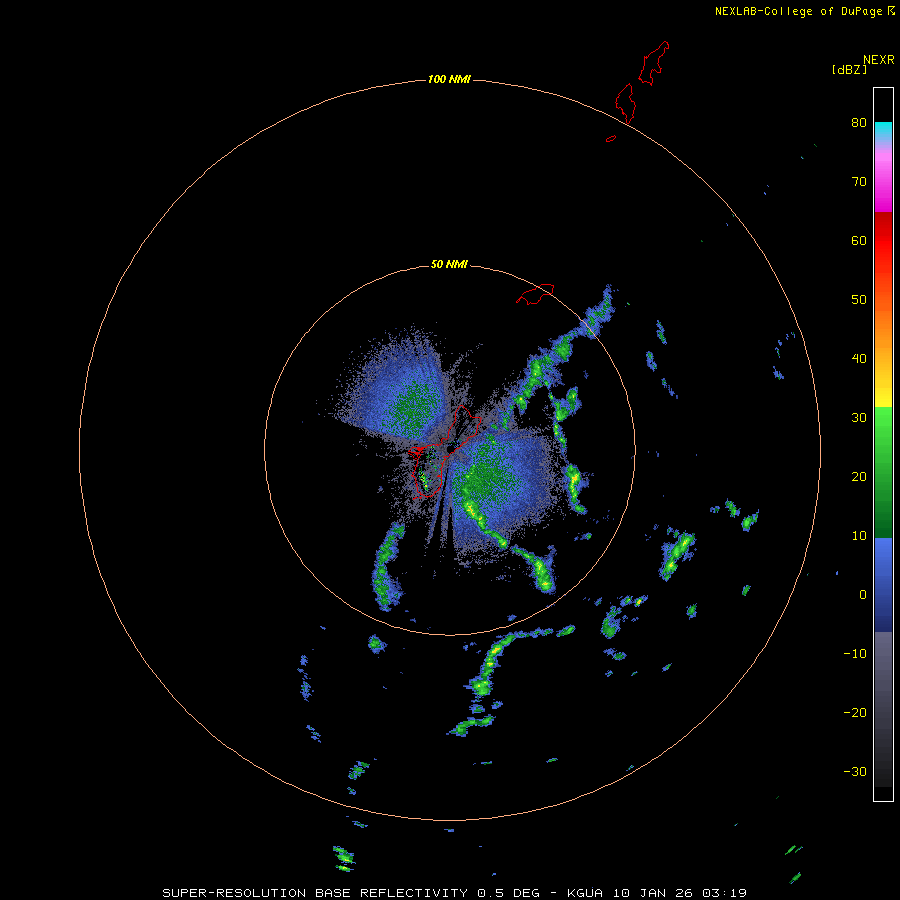Click the 30 value on the dBZ scale
This screenshot has height=900, width=900.
859,418
